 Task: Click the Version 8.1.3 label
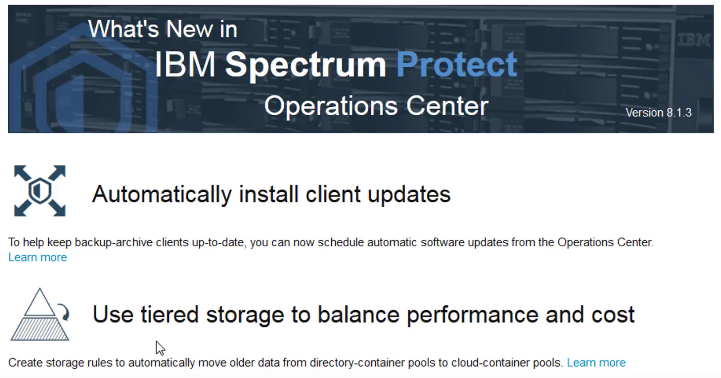point(658,113)
